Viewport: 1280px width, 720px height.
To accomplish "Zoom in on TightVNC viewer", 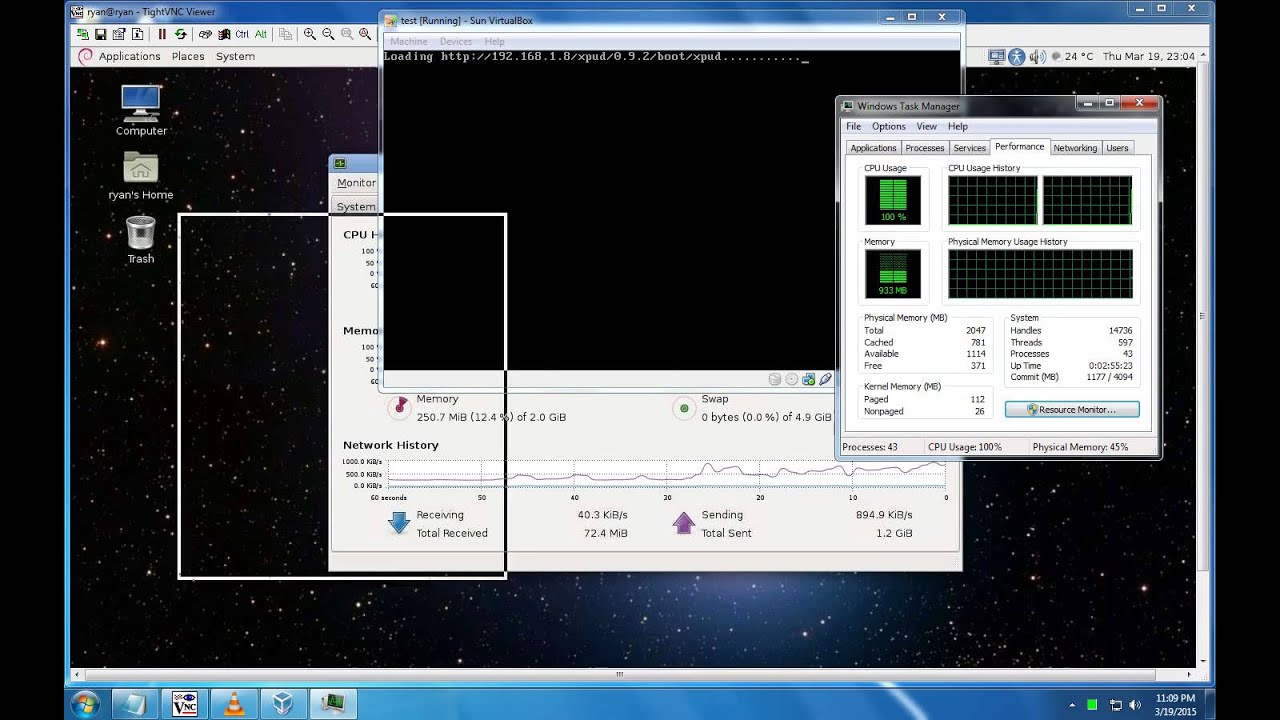I will coord(310,34).
